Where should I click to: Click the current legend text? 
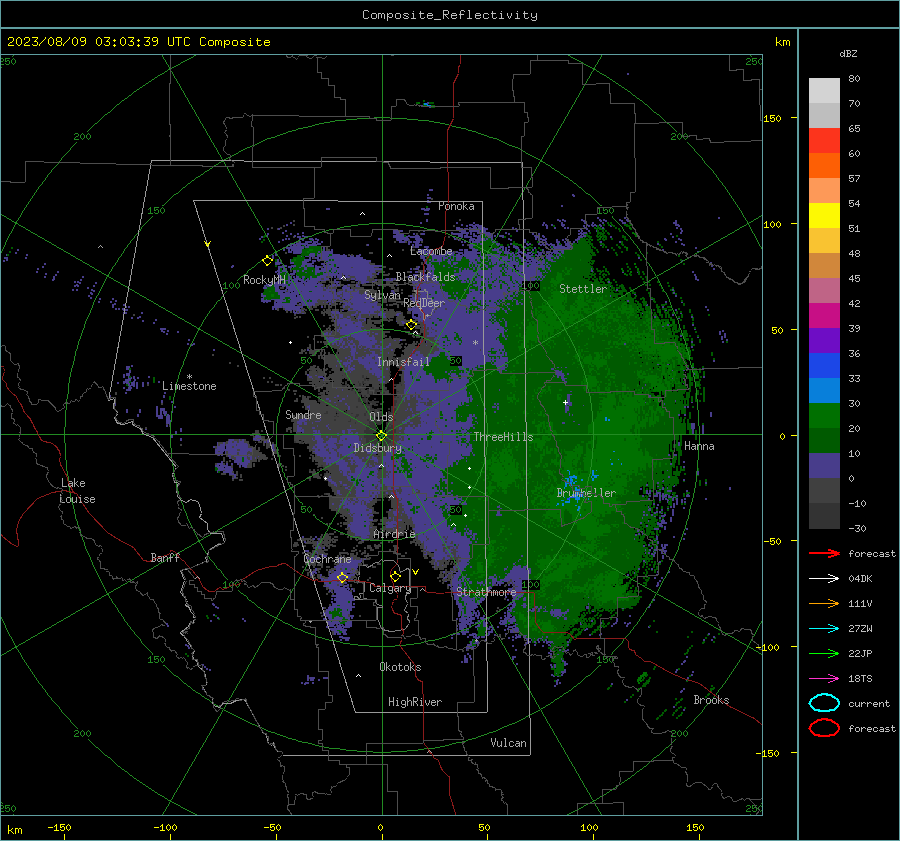tap(869, 704)
